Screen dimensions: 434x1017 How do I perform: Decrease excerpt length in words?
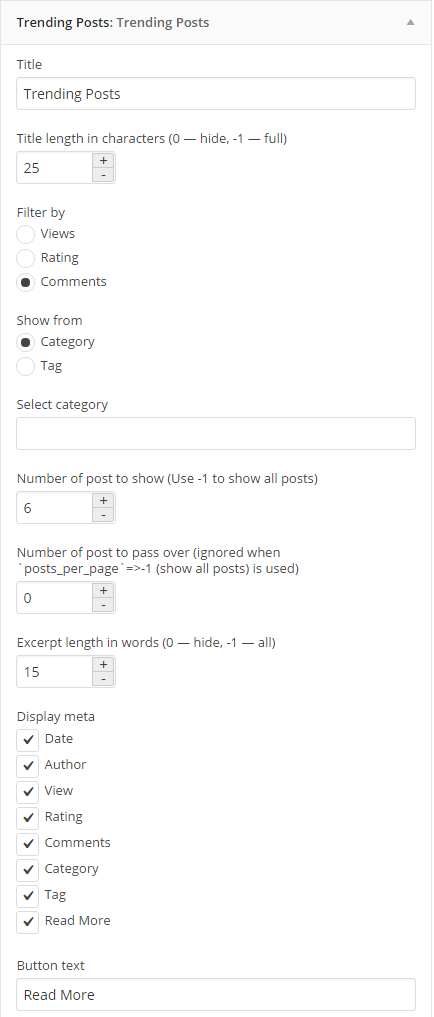[x=103, y=678]
